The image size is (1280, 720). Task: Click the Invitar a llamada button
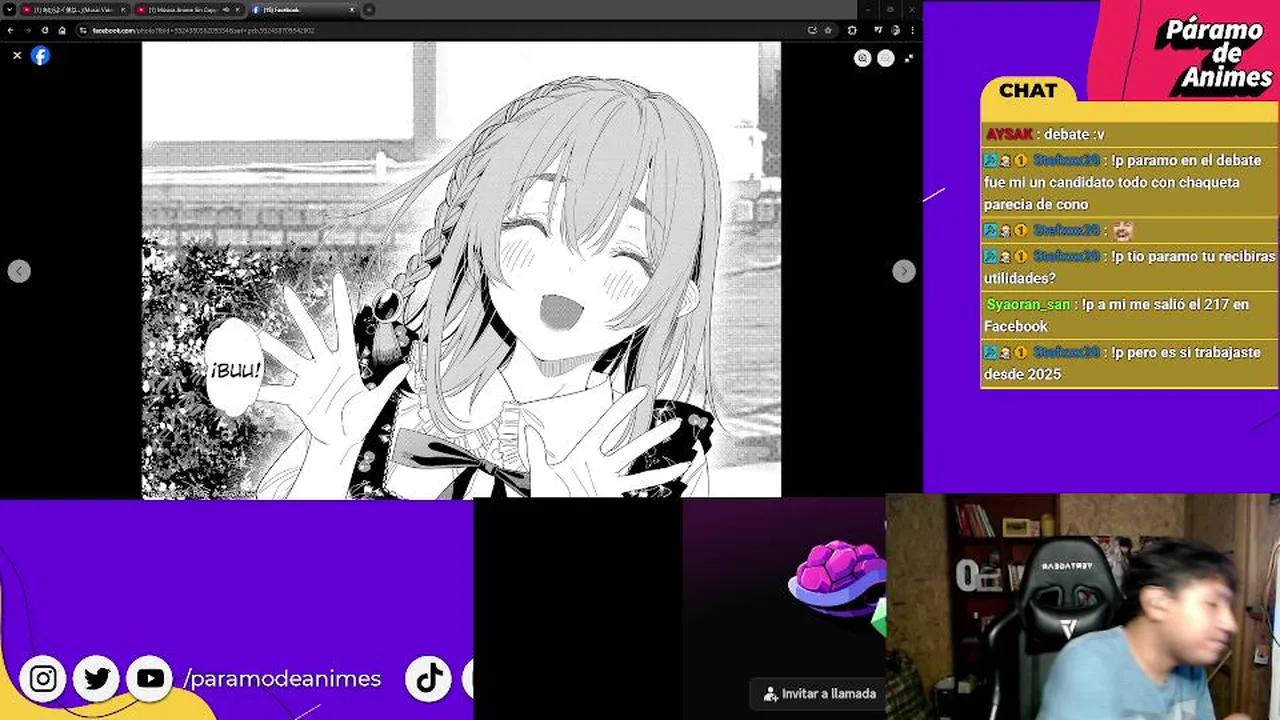819,693
